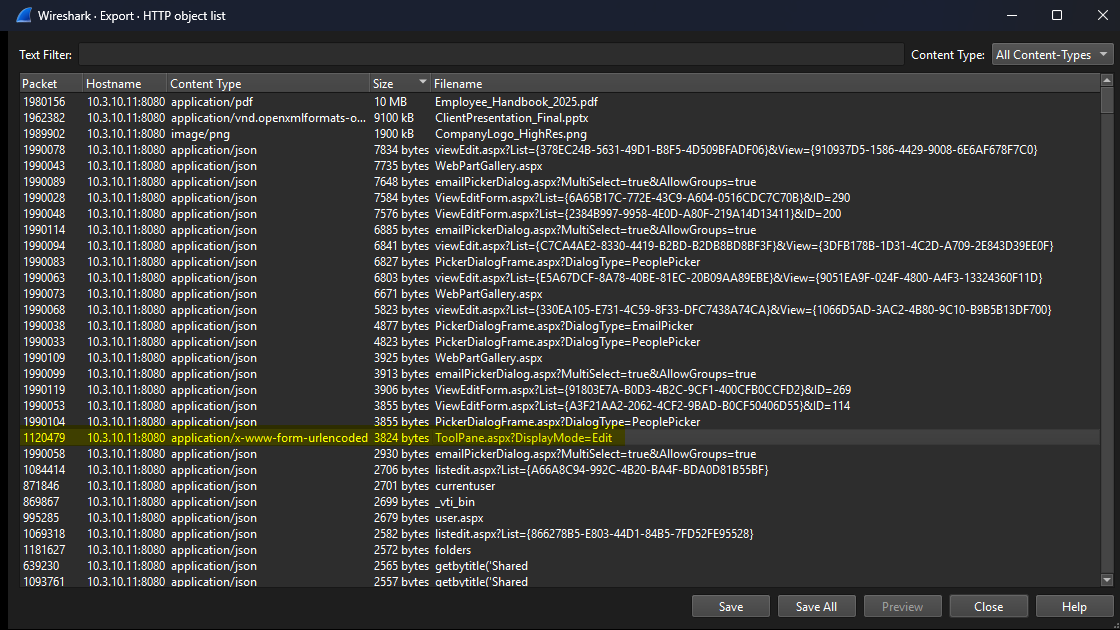1120x630 pixels.
Task: Sort by the Content Type column header
Action: point(267,84)
